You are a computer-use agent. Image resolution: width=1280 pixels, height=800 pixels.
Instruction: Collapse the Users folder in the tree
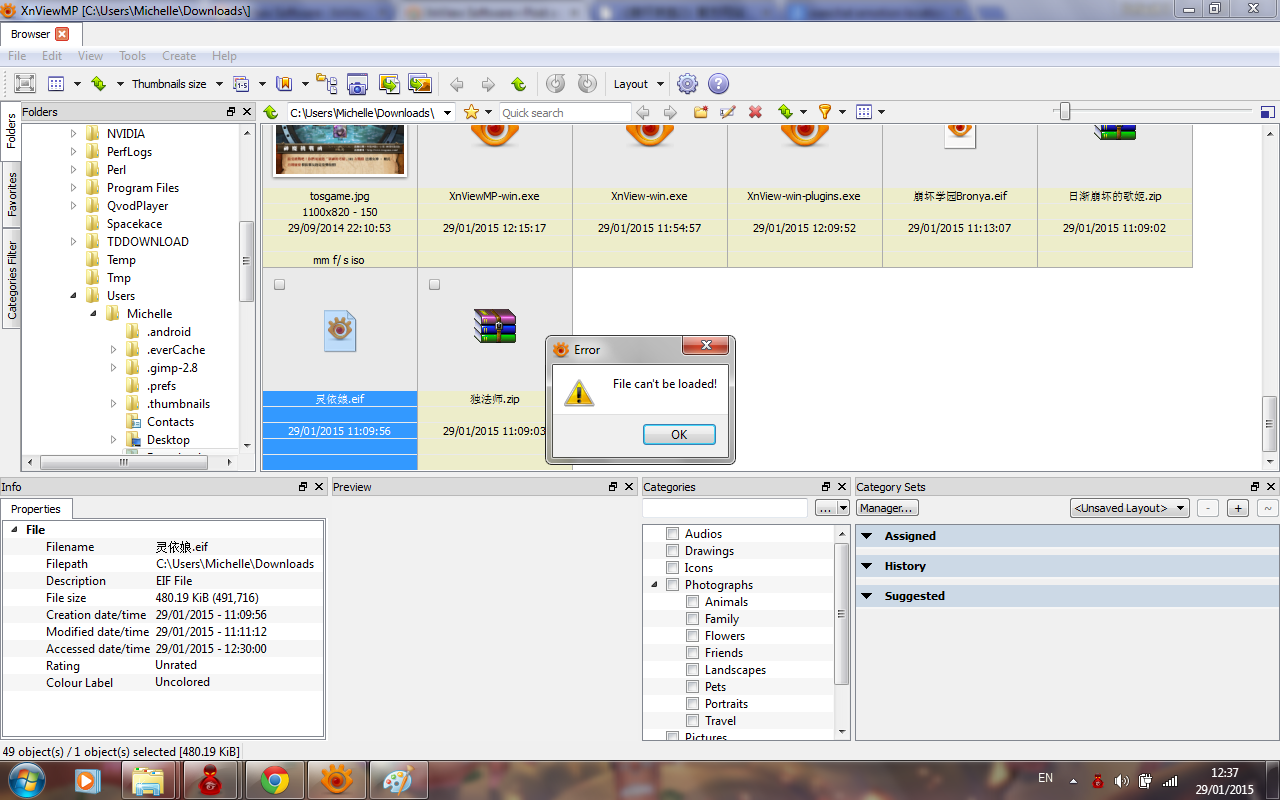pyautogui.click(x=73, y=296)
